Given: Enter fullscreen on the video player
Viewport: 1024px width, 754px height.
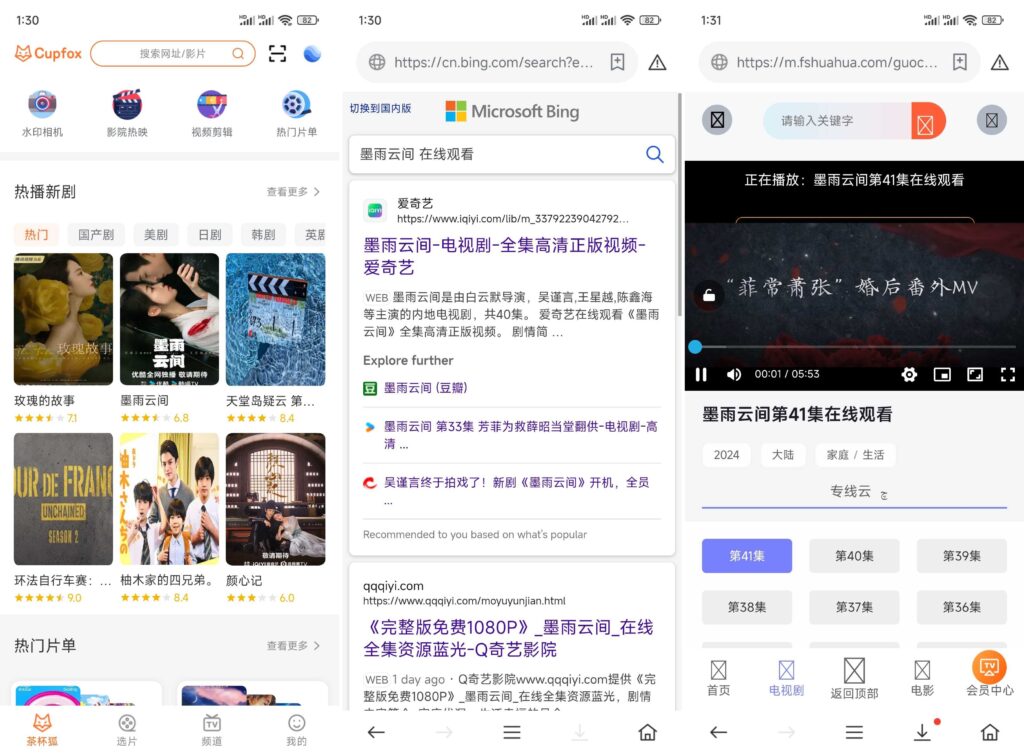Looking at the screenshot, I should tap(1008, 374).
